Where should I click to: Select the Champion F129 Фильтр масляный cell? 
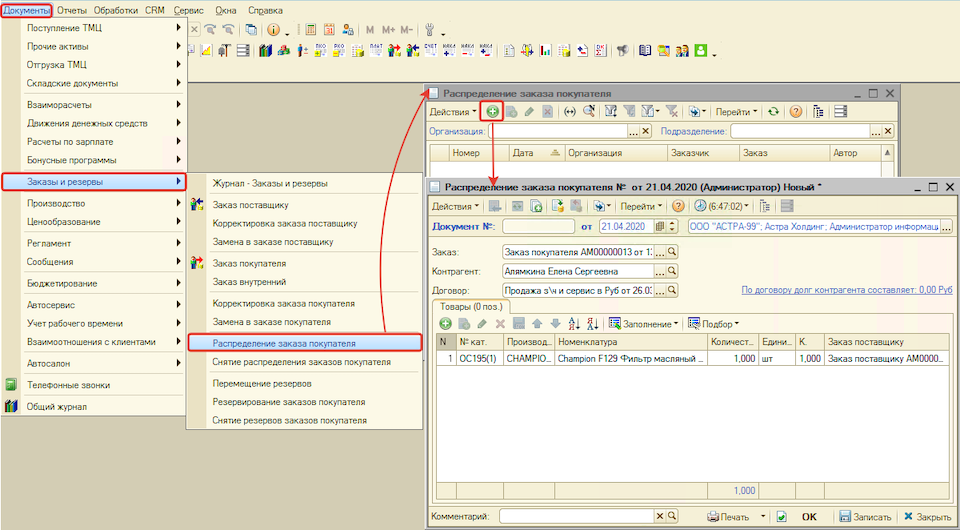coord(631,359)
